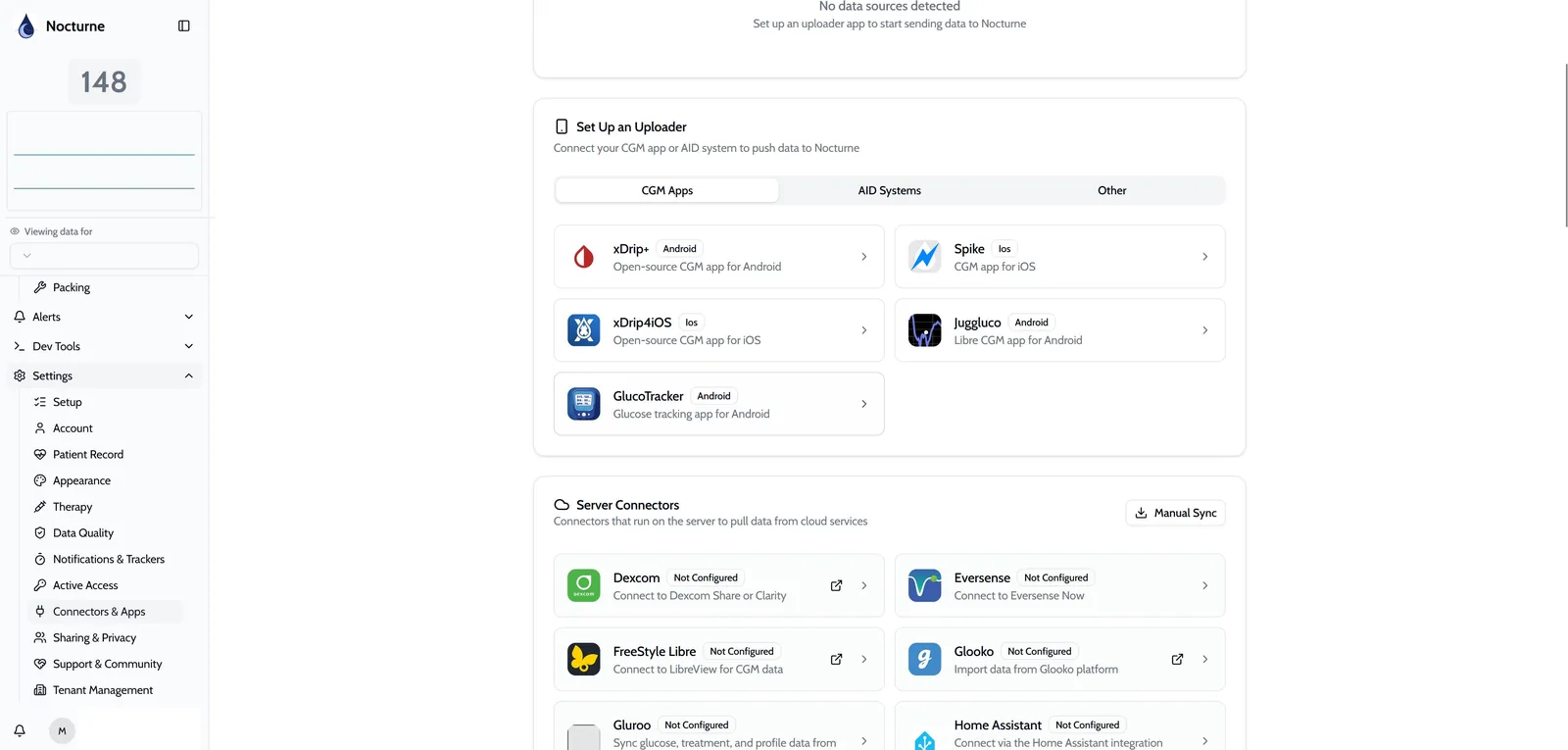This screenshot has height=750, width=1568.
Task: Open Dexcom external link icon
Action: click(837, 585)
